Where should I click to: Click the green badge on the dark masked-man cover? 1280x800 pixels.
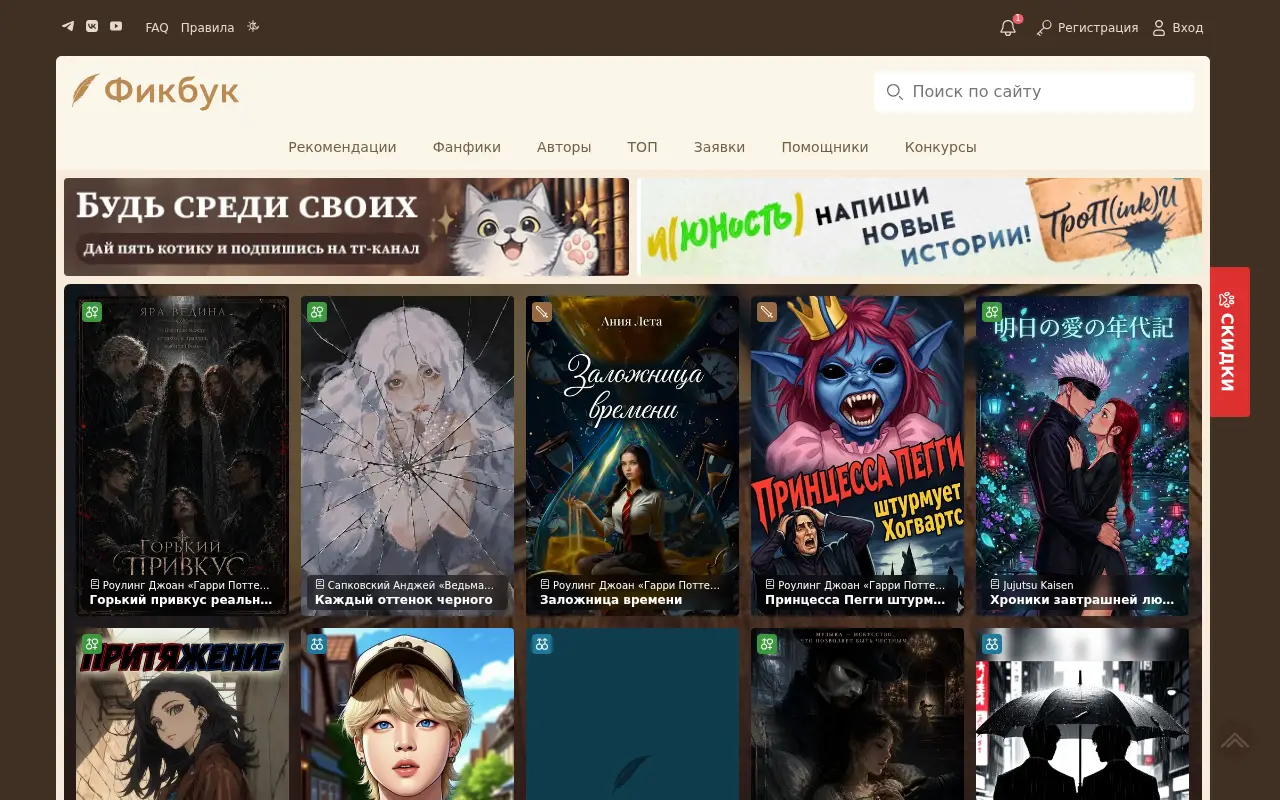[767, 644]
